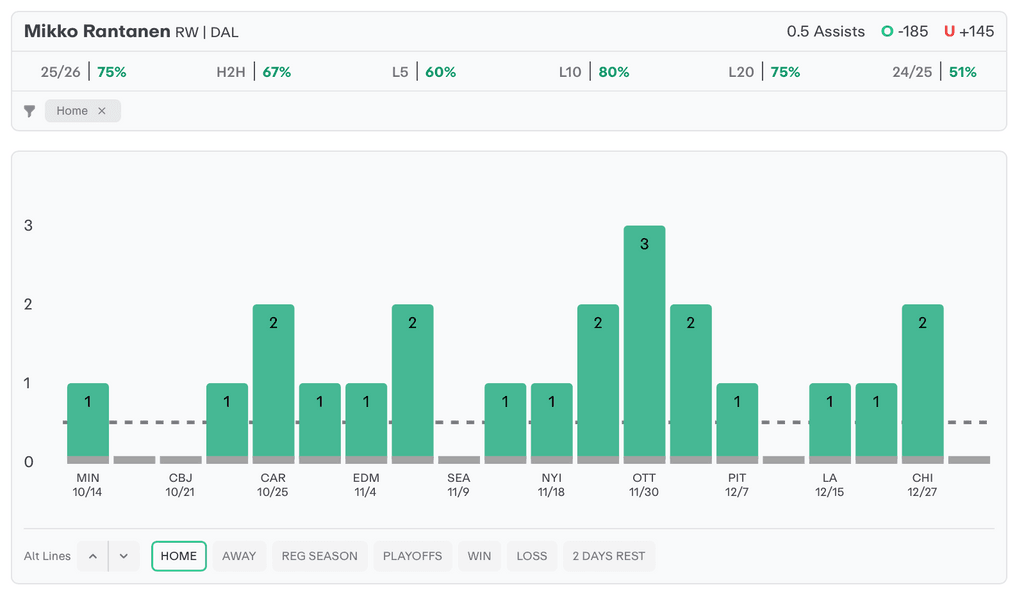
Task: Filter by LOSS games
Action: [532, 556]
